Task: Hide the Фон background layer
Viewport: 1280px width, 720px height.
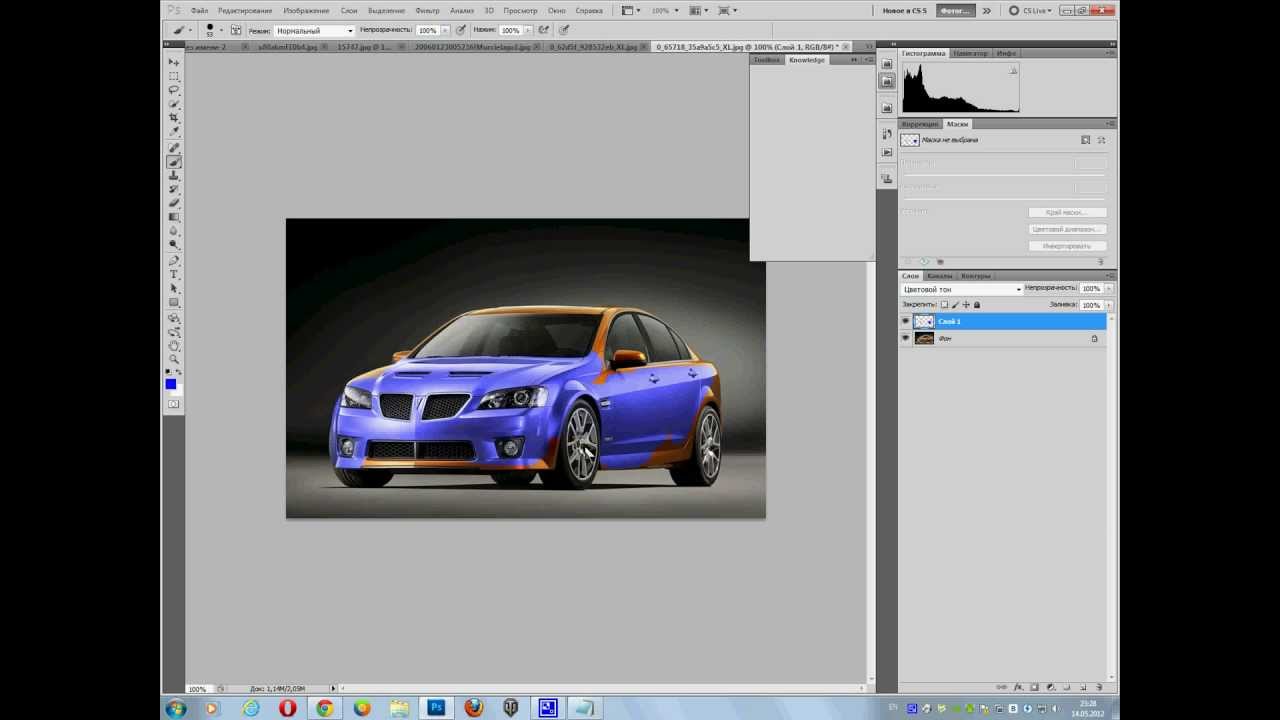Action: [906, 339]
